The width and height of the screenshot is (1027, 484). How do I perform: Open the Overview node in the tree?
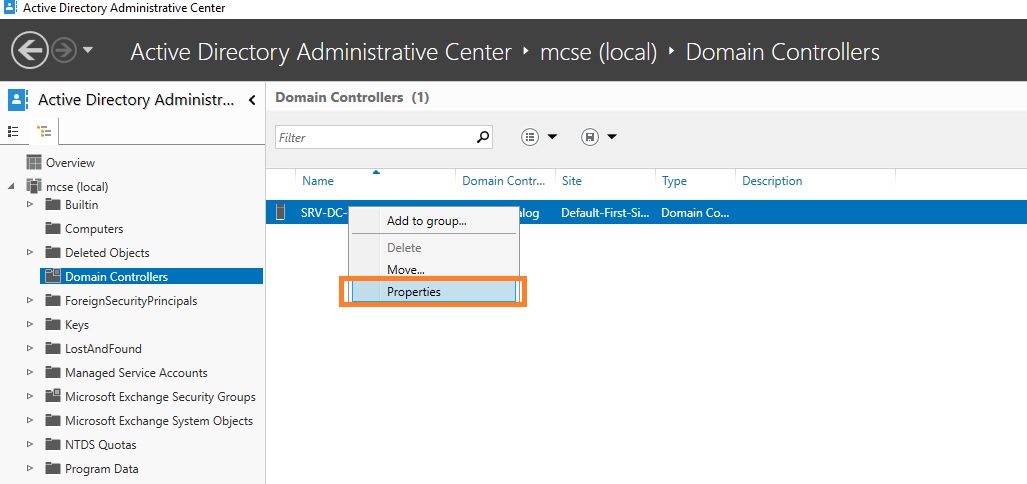pos(70,163)
